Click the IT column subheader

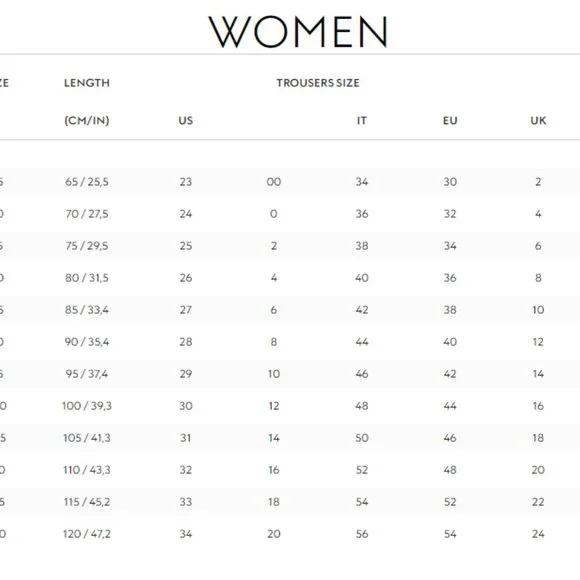pos(362,121)
